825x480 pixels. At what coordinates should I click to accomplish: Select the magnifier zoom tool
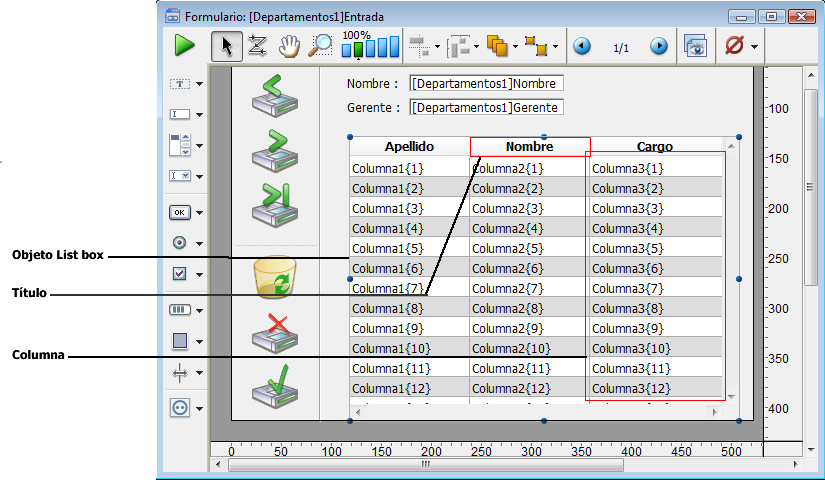pos(321,46)
